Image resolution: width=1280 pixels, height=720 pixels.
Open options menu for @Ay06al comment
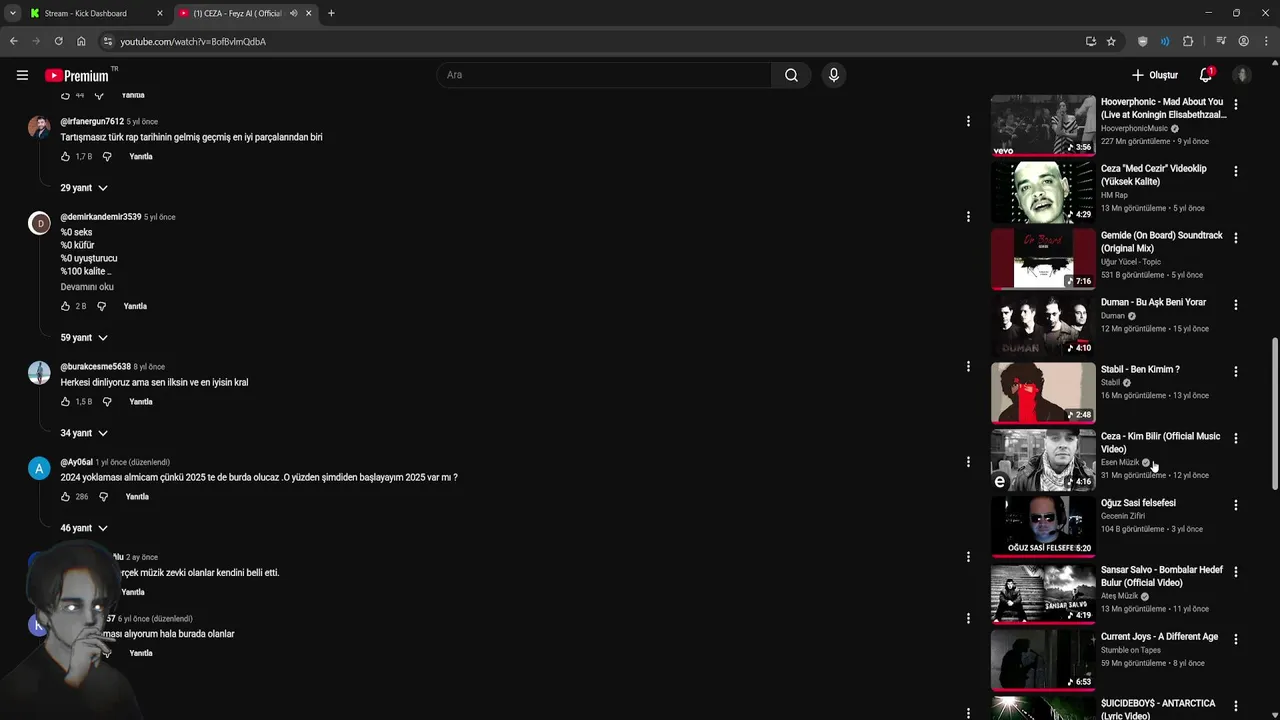pyautogui.click(x=968, y=462)
